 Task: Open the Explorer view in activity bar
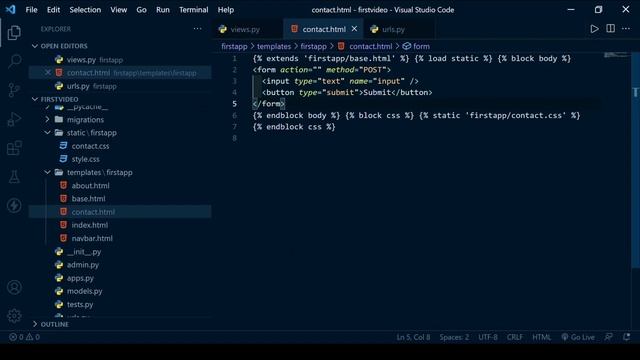pyautogui.click(x=14, y=33)
